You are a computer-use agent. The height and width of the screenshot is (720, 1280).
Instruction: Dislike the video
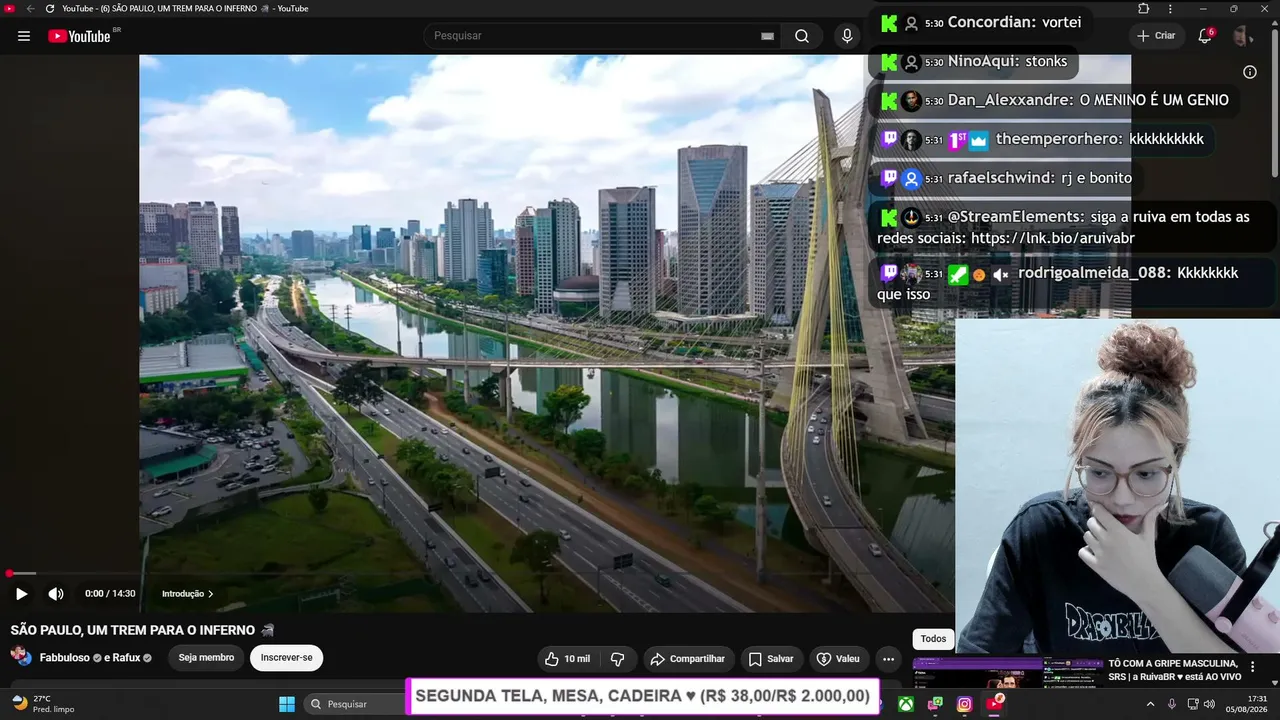click(x=618, y=659)
